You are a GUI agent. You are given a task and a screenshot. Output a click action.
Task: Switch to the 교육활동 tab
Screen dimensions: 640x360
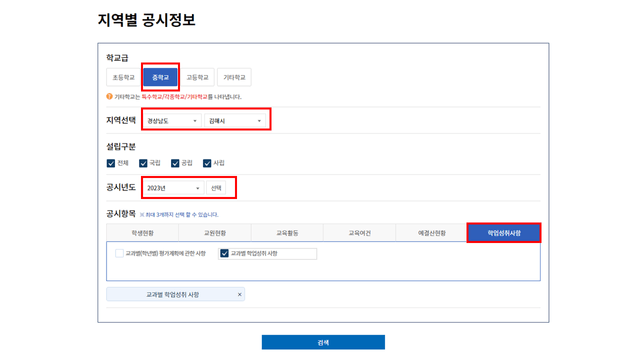coord(287,233)
